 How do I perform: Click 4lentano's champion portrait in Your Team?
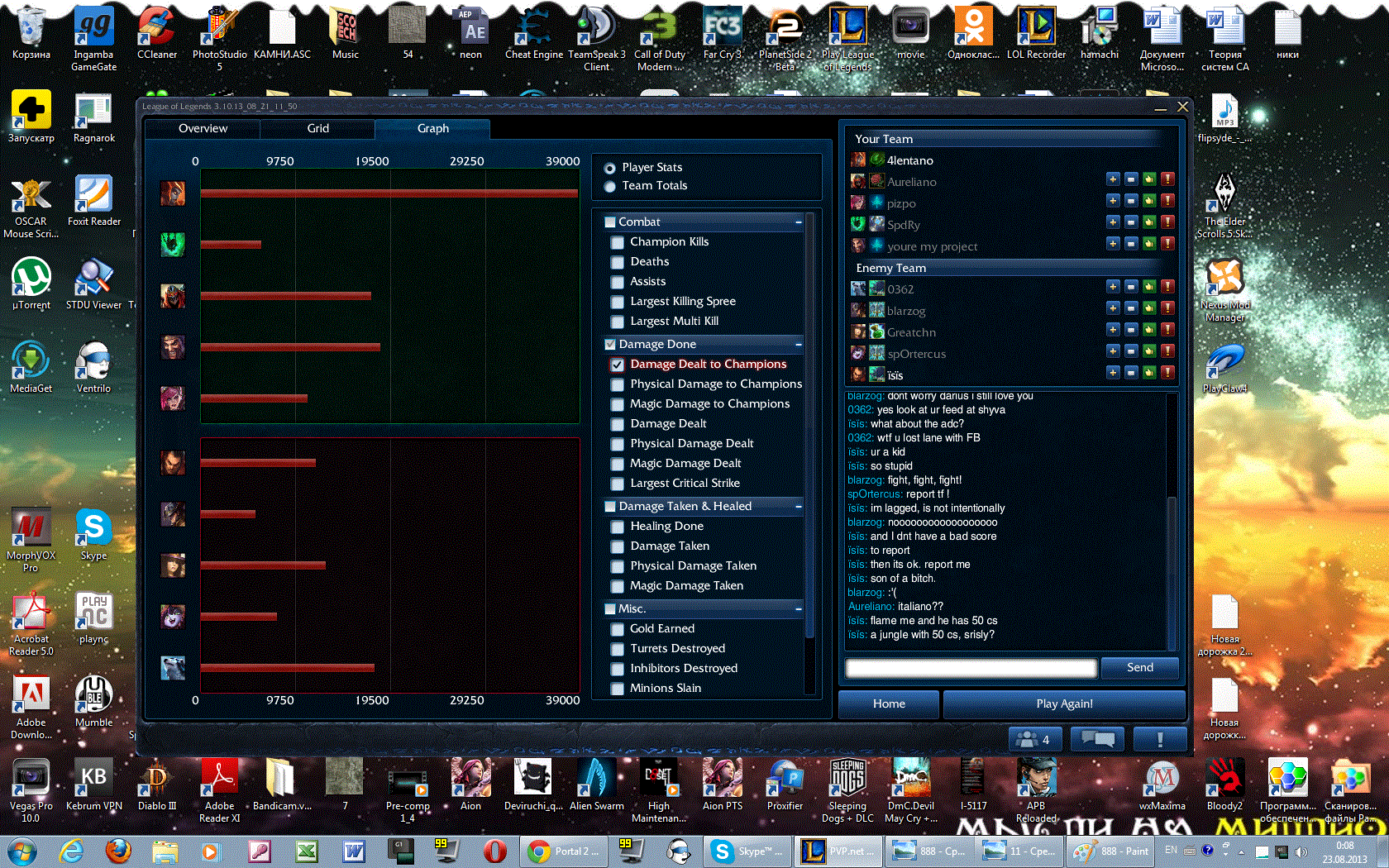pyautogui.click(x=858, y=160)
